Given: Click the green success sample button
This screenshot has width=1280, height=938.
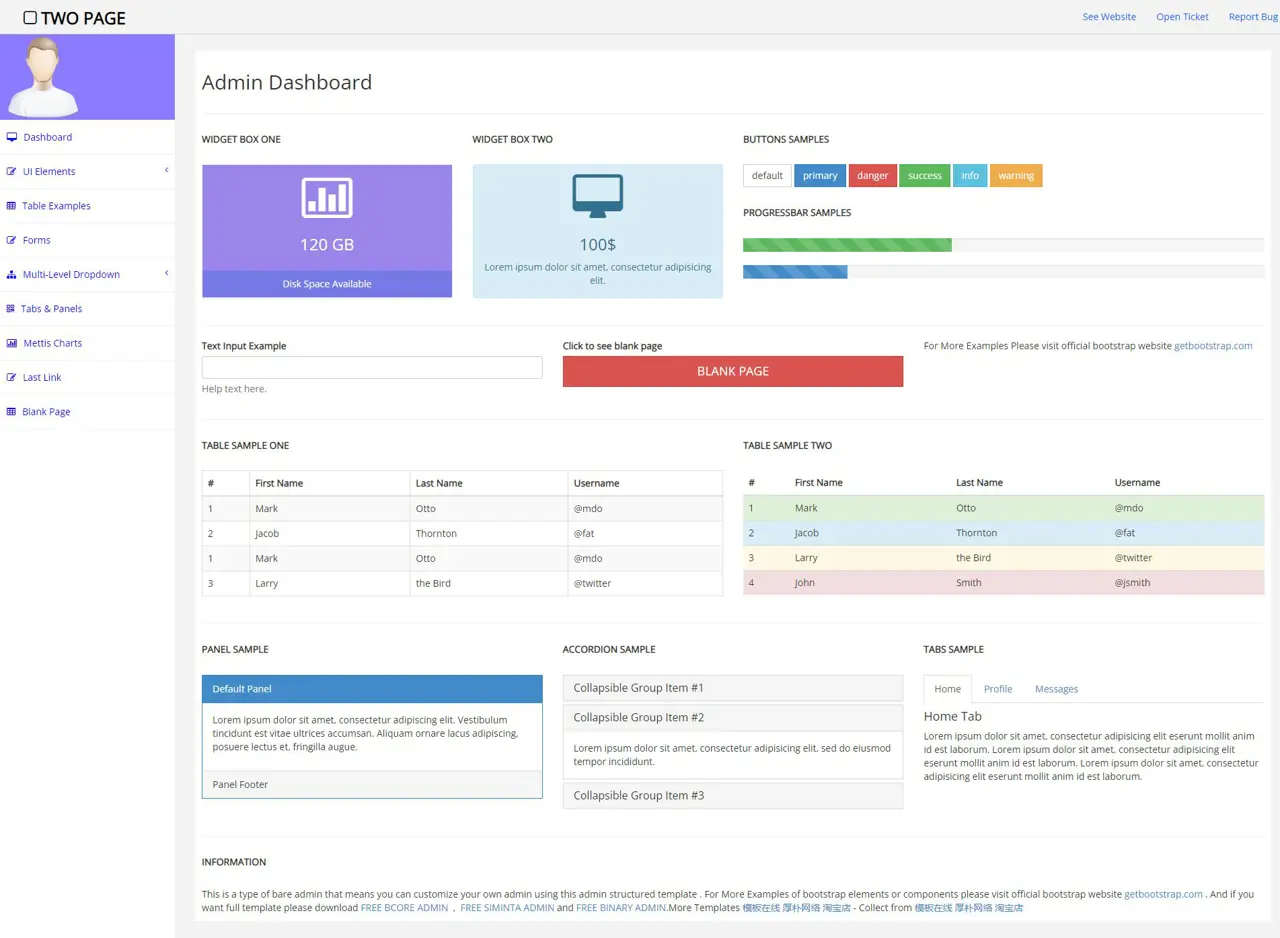Looking at the screenshot, I should coord(924,176).
